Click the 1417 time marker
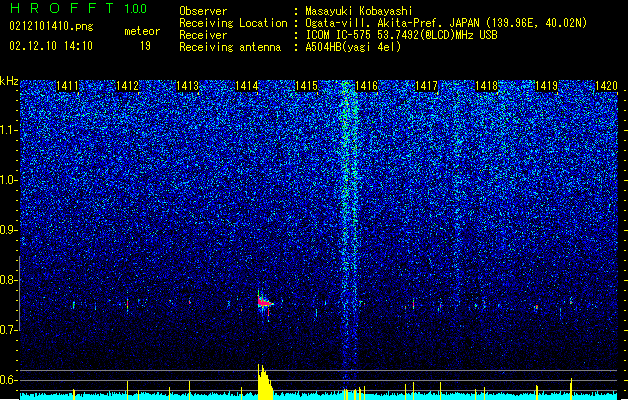 point(426,86)
